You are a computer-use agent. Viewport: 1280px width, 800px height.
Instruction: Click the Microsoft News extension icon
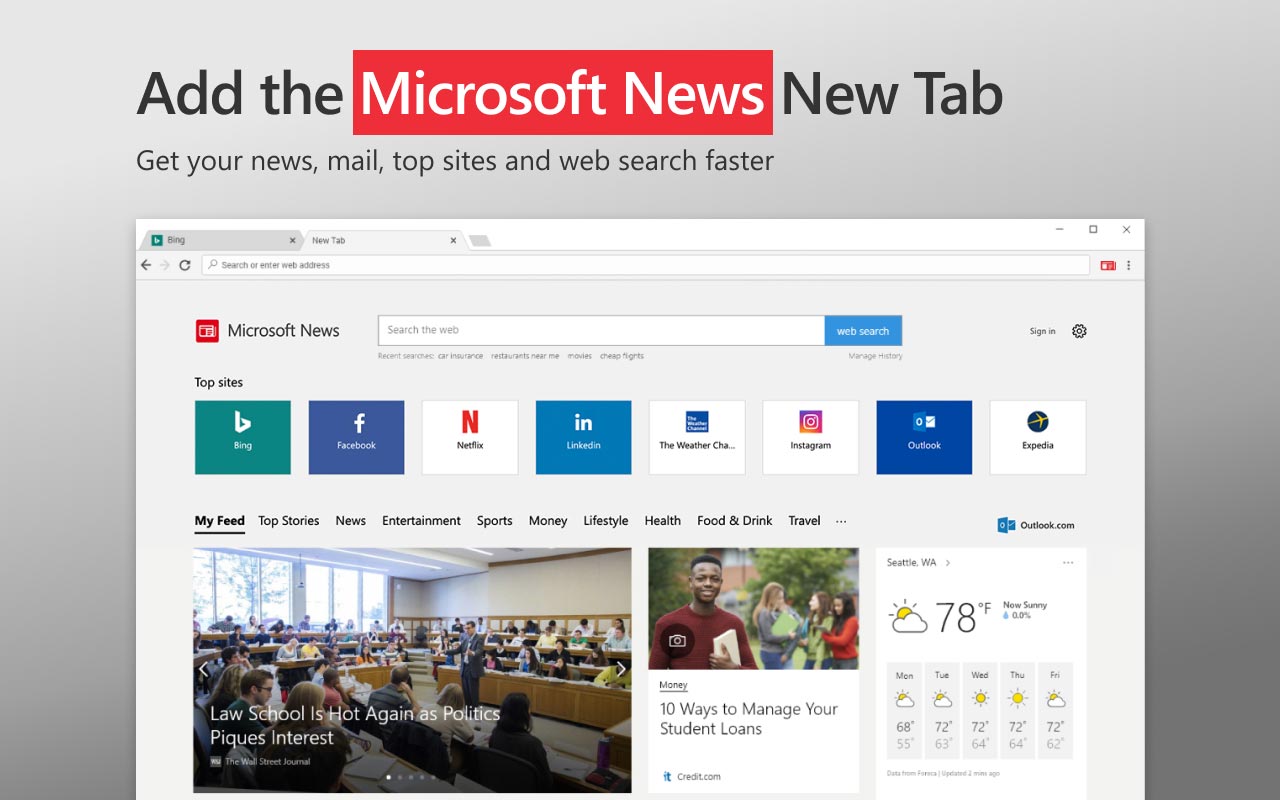coord(1108,265)
